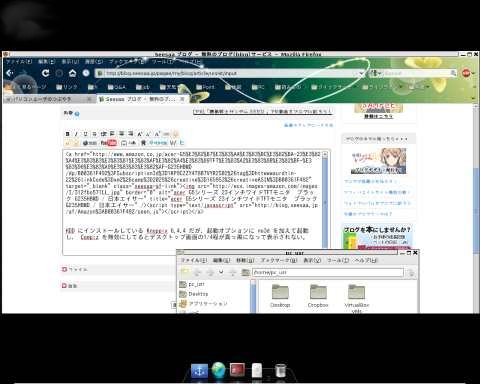The height and width of the screenshot is (384, 480).
Task: Click the Firefox stop loading button
Action: click(x=59, y=73)
